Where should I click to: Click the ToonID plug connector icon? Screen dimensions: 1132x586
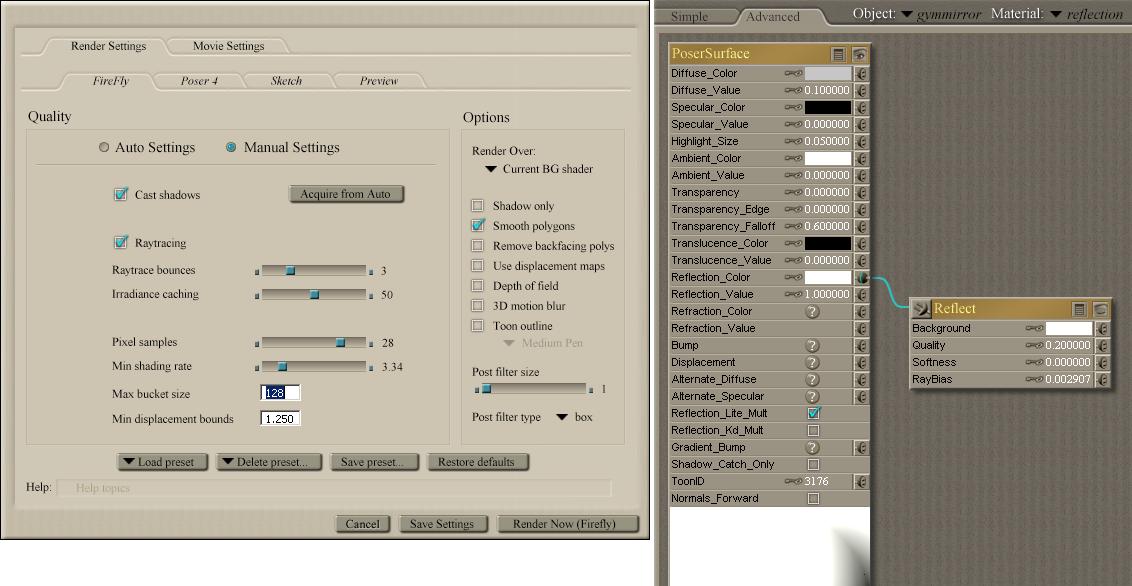861,481
